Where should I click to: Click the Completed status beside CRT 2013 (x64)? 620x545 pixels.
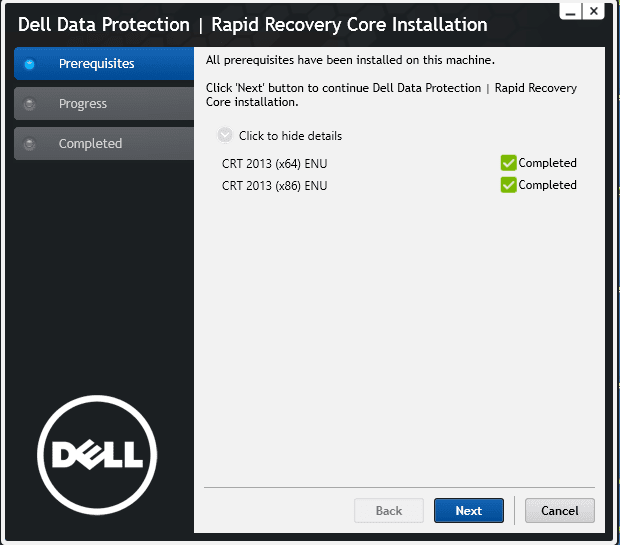click(547, 163)
